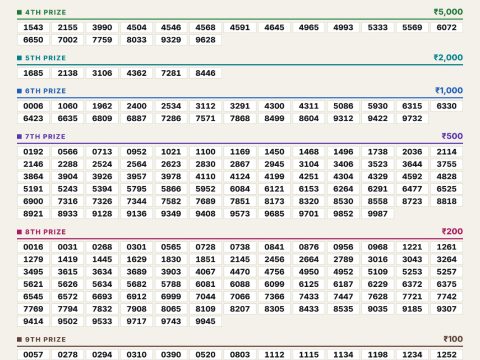Click number 0192 in 7th prize
The height and width of the screenshot is (360, 480).
[33, 152]
